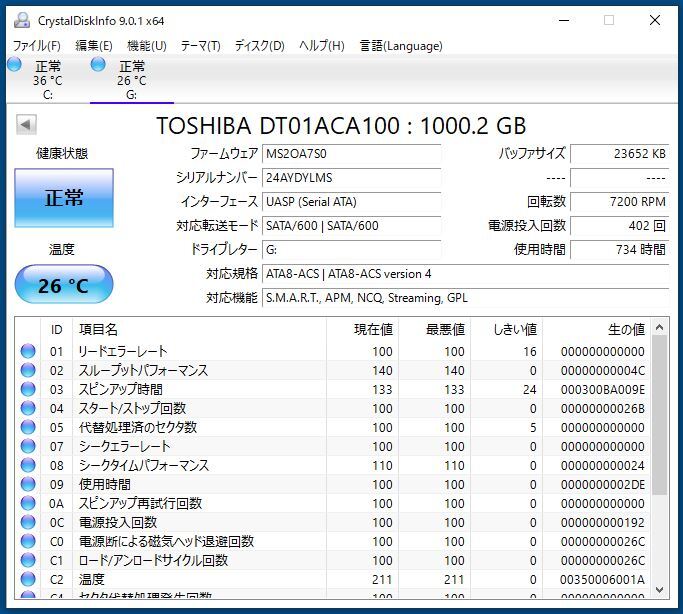Screen dimensions: 683x614
Task: Select the C: drive tab at 36 °C
Action: pyautogui.click(x=48, y=80)
